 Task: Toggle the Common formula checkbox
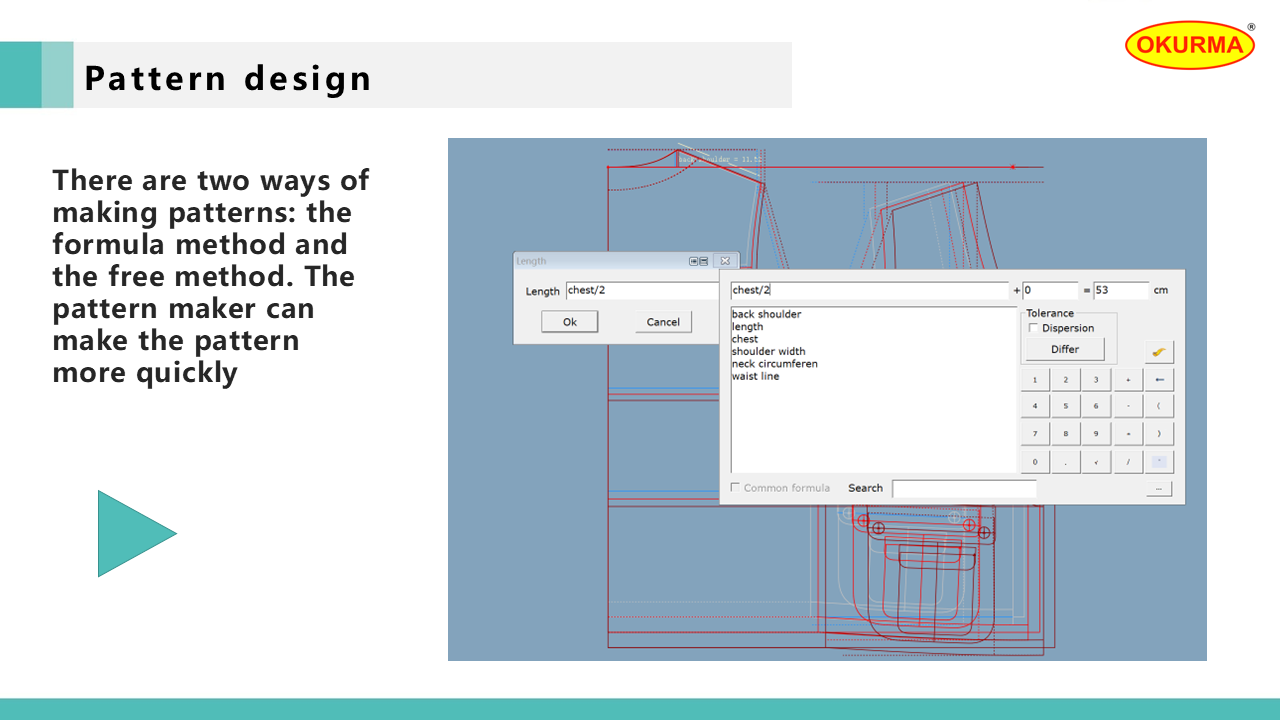coord(736,488)
